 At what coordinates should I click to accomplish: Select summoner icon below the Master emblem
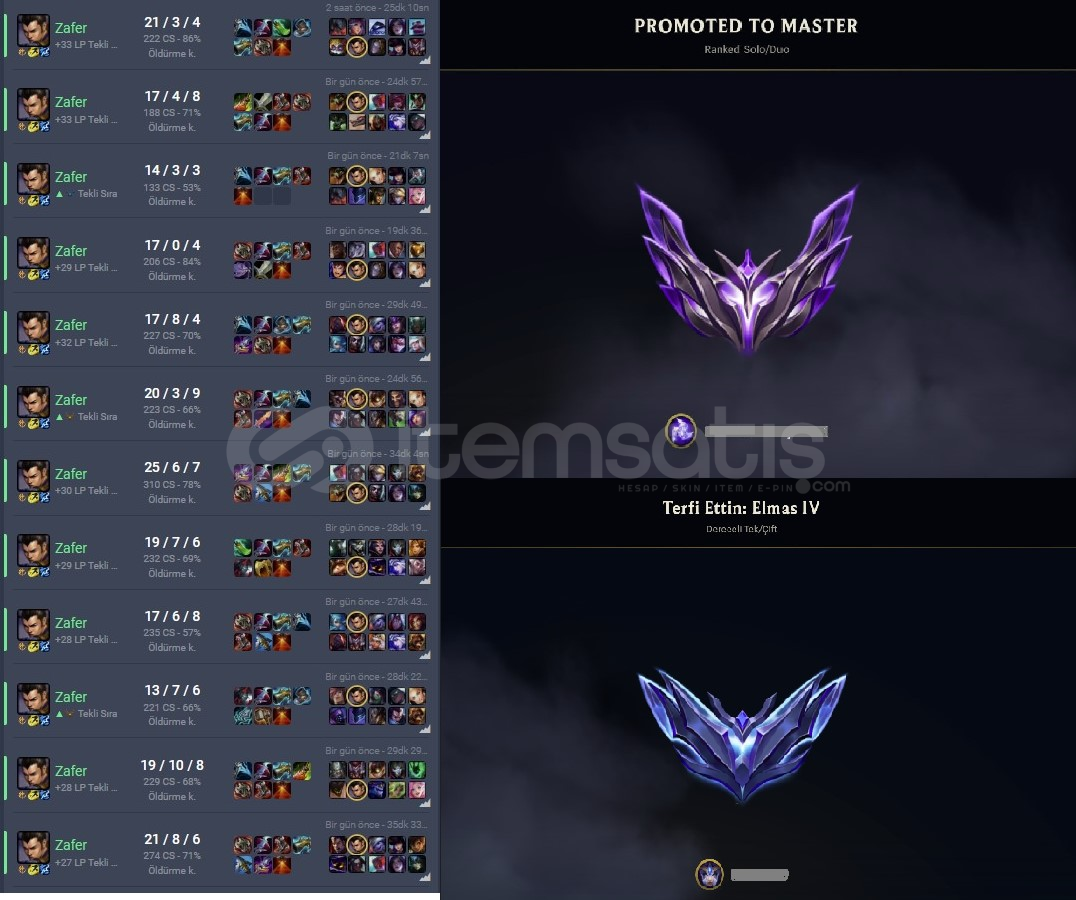click(681, 431)
